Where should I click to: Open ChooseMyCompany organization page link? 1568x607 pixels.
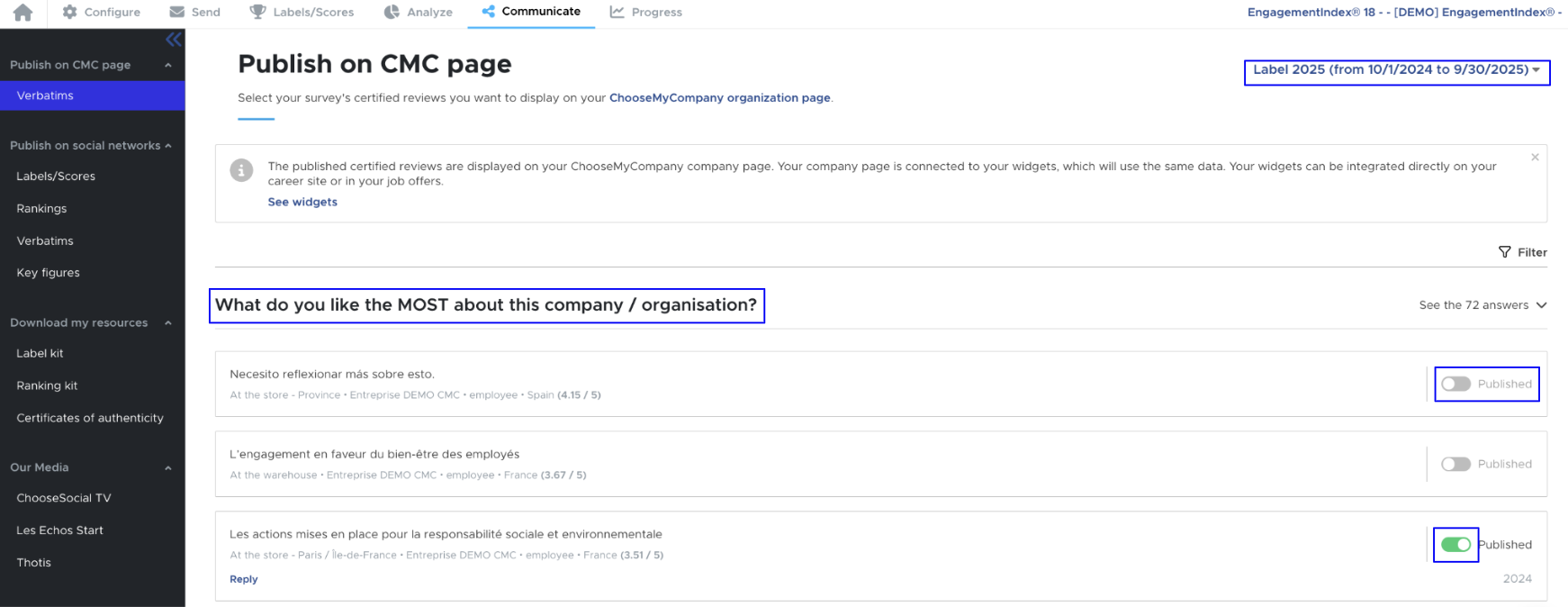click(x=719, y=98)
